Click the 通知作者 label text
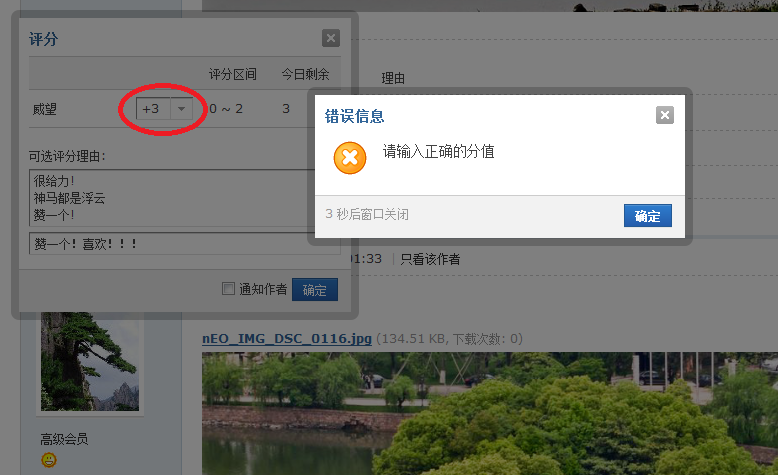 [263, 290]
